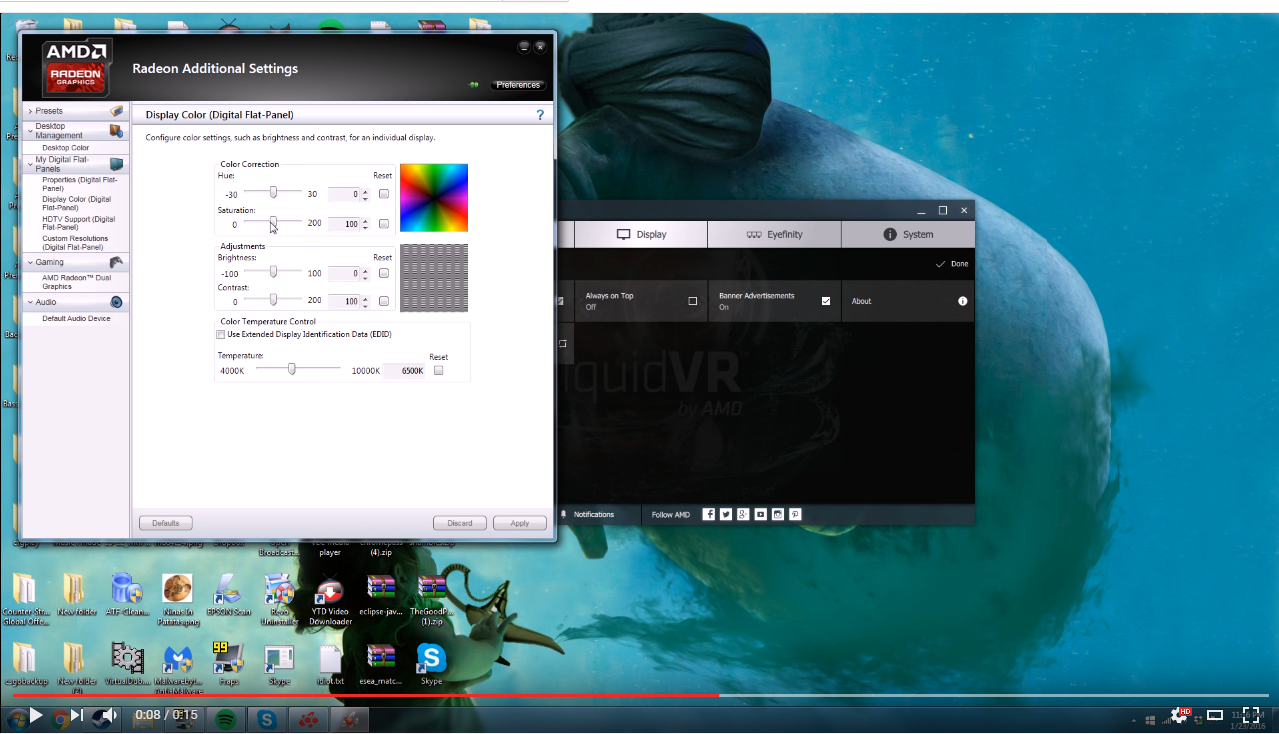The width and height of the screenshot is (1279, 734).
Task: Enable Use Extended Display Identification Data (EDID)
Action: click(221, 335)
